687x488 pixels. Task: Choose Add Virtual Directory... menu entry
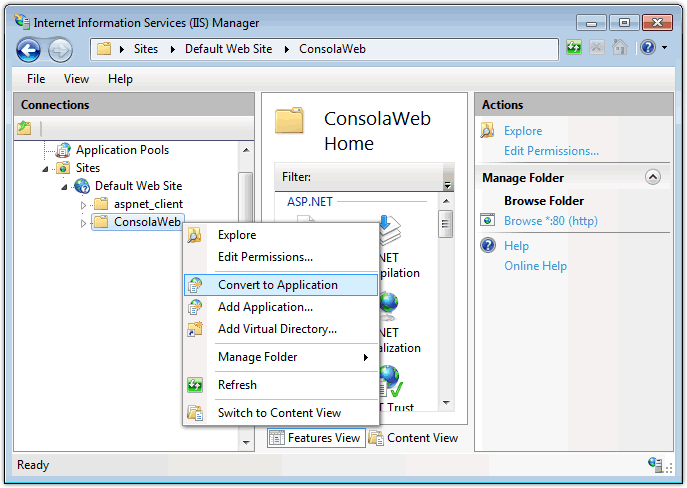pyautogui.click(x=281, y=329)
